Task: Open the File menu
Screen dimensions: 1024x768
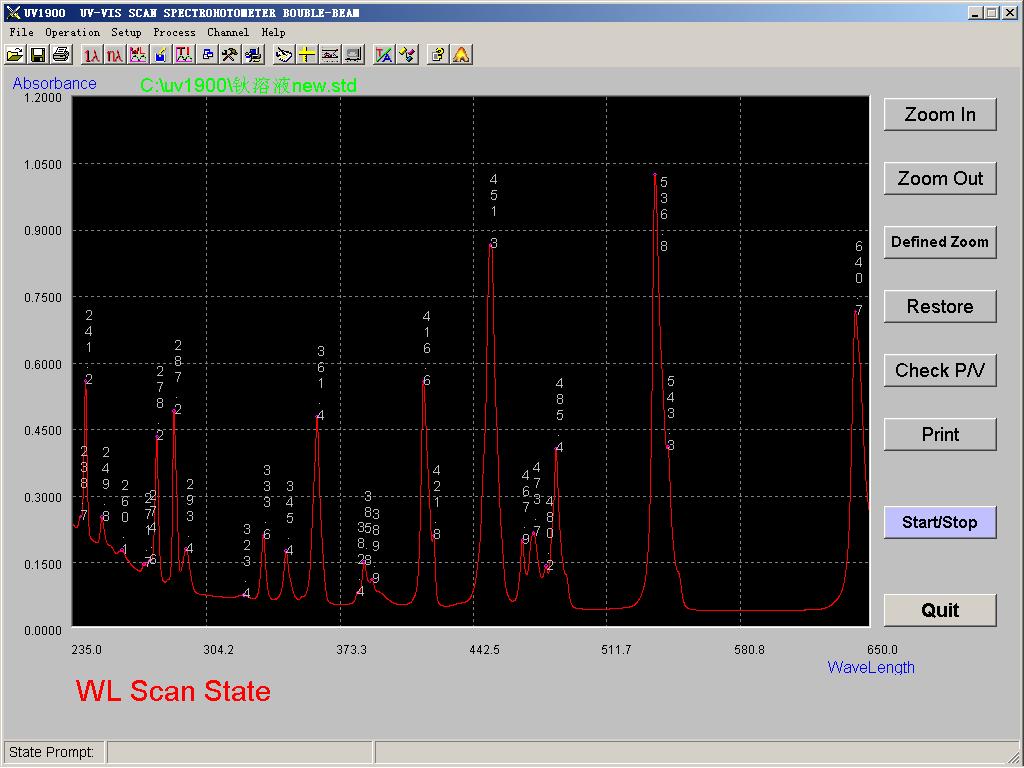Action: point(21,32)
